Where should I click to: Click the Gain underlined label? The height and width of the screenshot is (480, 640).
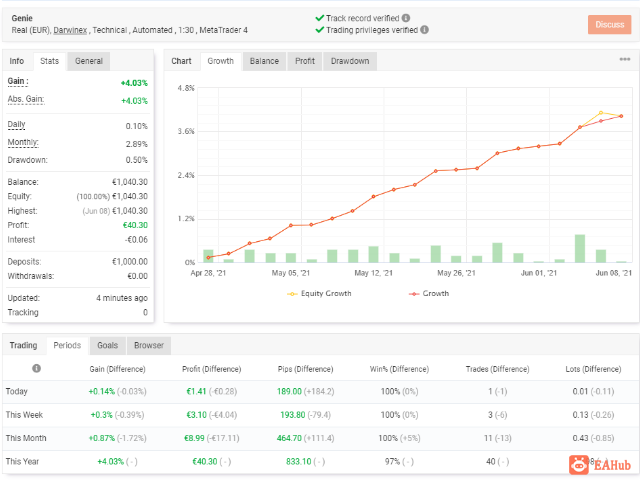[x=18, y=81]
